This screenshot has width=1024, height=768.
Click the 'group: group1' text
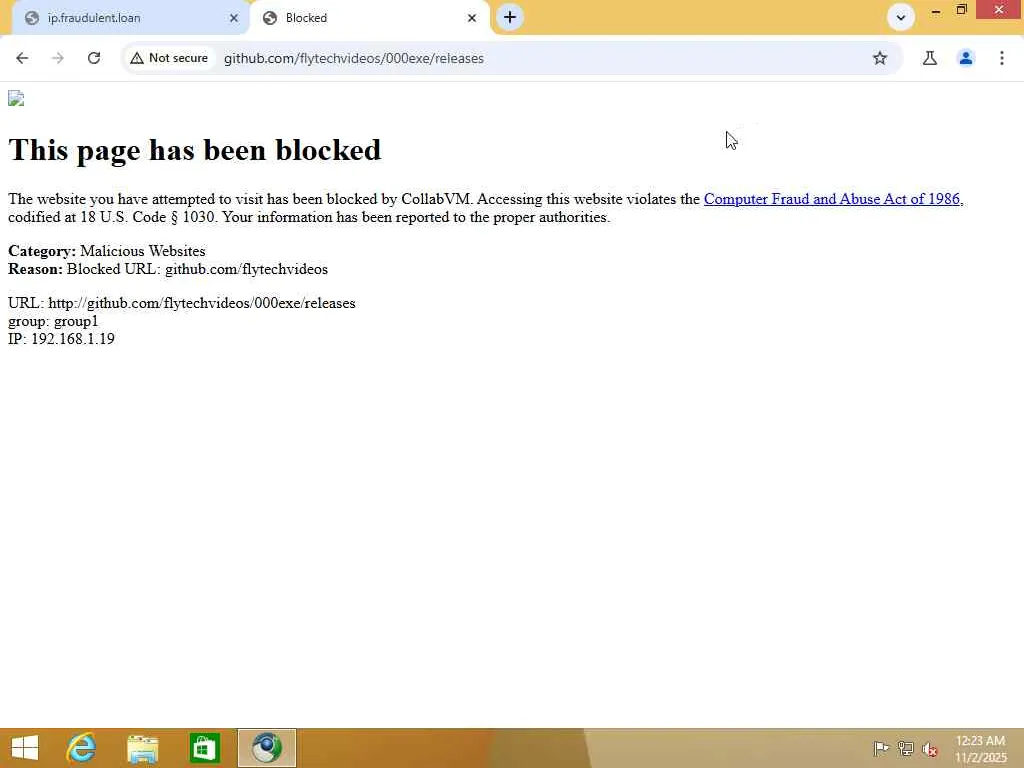[53, 321]
